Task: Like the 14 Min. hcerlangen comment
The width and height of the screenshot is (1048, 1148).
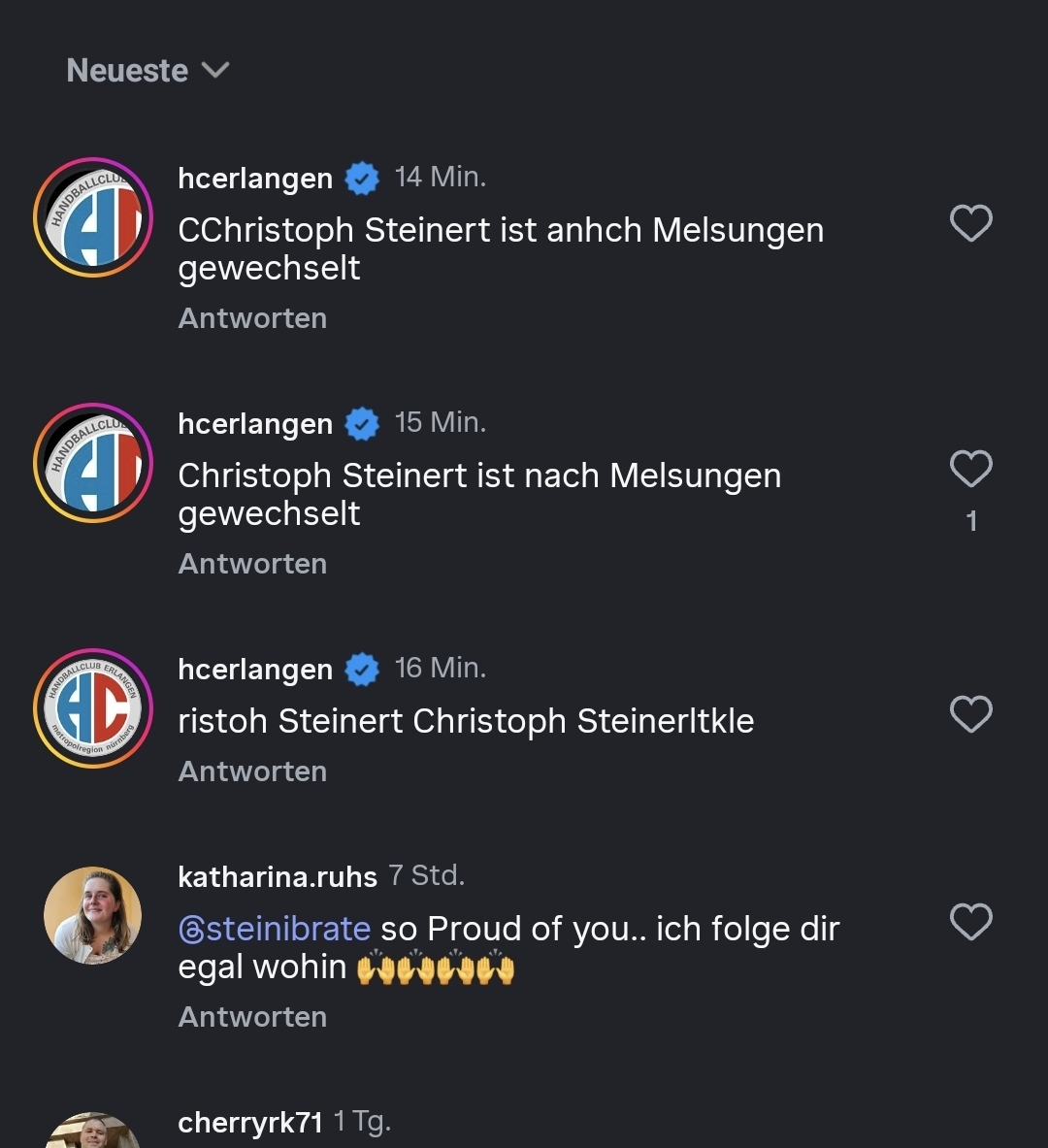Action: tap(970, 223)
